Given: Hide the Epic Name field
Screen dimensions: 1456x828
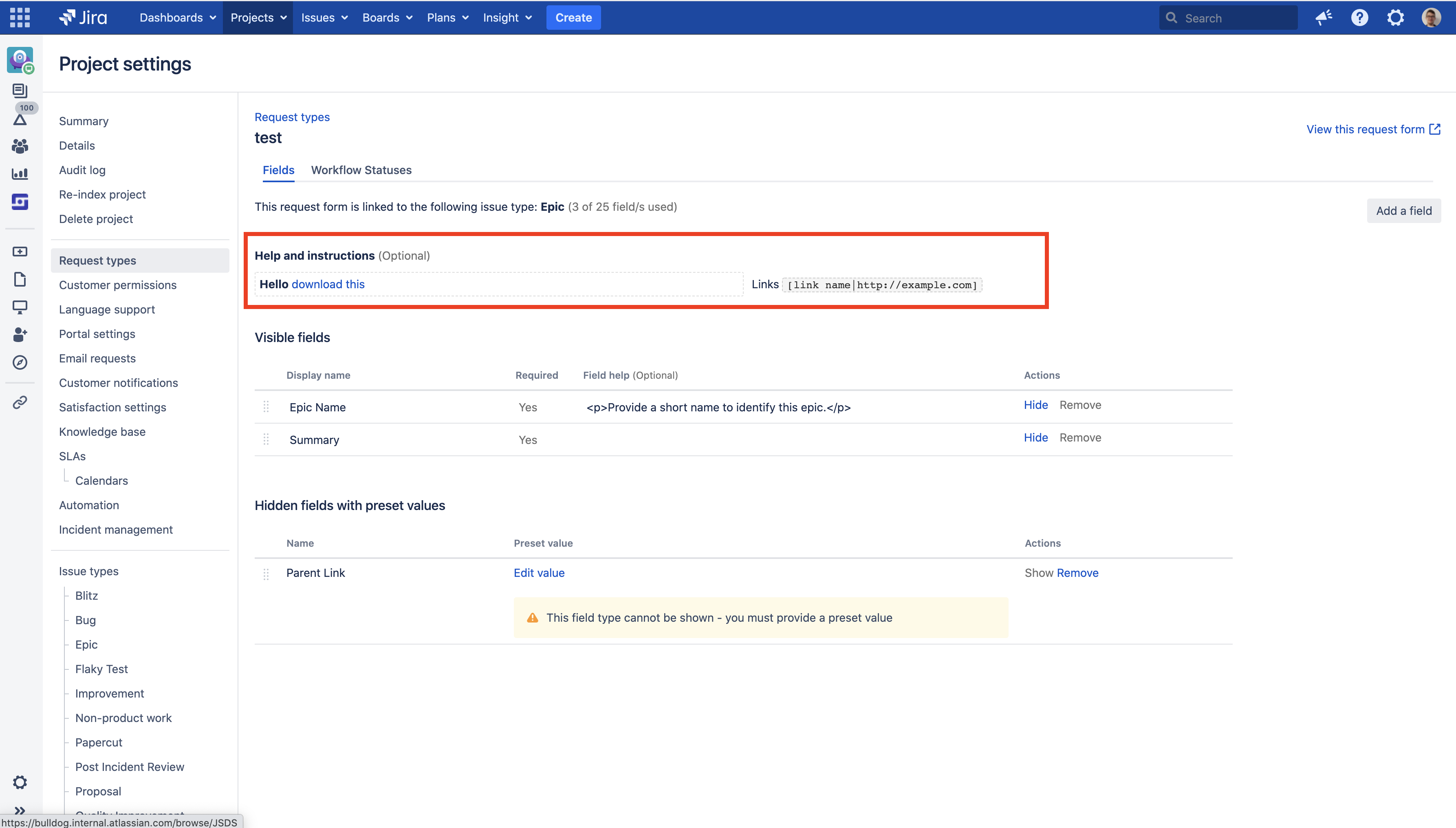Looking at the screenshot, I should pos(1035,405).
